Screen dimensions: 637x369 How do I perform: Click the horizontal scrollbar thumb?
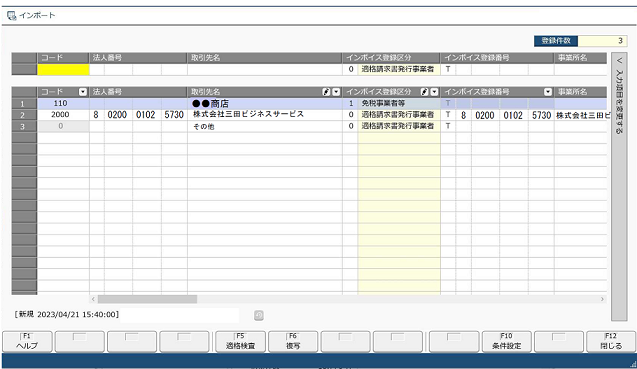(x=147, y=299)
